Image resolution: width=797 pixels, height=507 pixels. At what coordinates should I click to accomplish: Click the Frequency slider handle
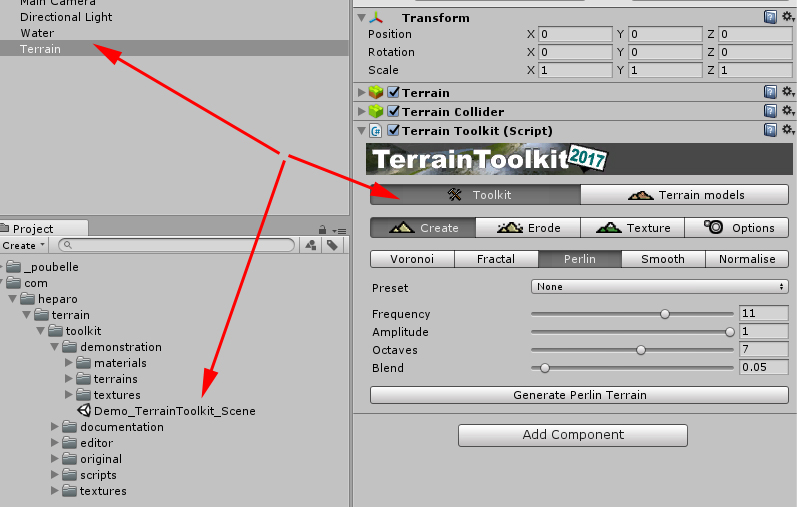pos(665,314)
